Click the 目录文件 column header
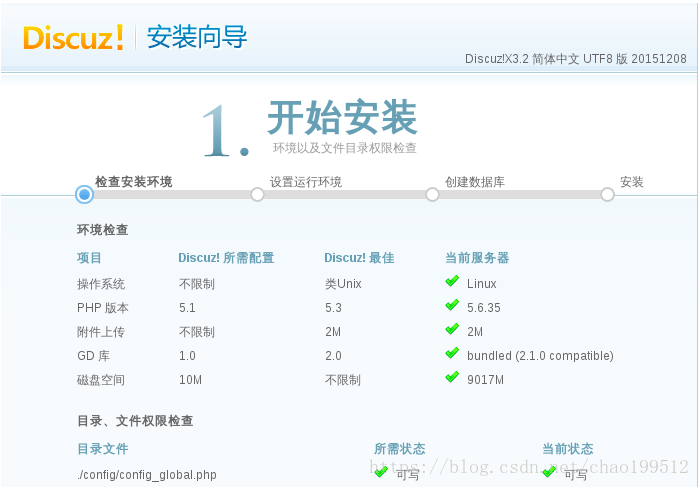 click(x=103, y=449)
